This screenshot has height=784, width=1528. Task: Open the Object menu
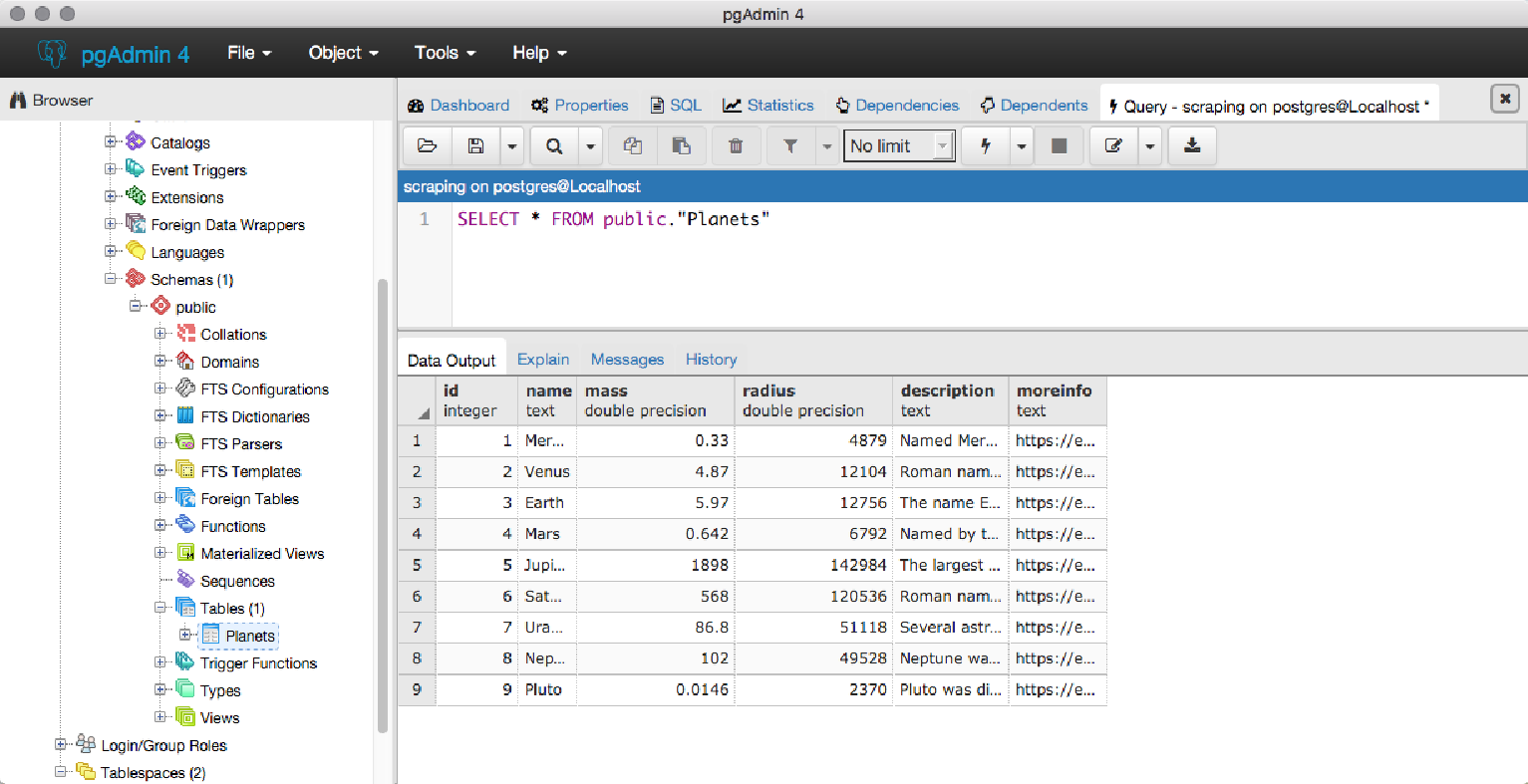point(343,53)
